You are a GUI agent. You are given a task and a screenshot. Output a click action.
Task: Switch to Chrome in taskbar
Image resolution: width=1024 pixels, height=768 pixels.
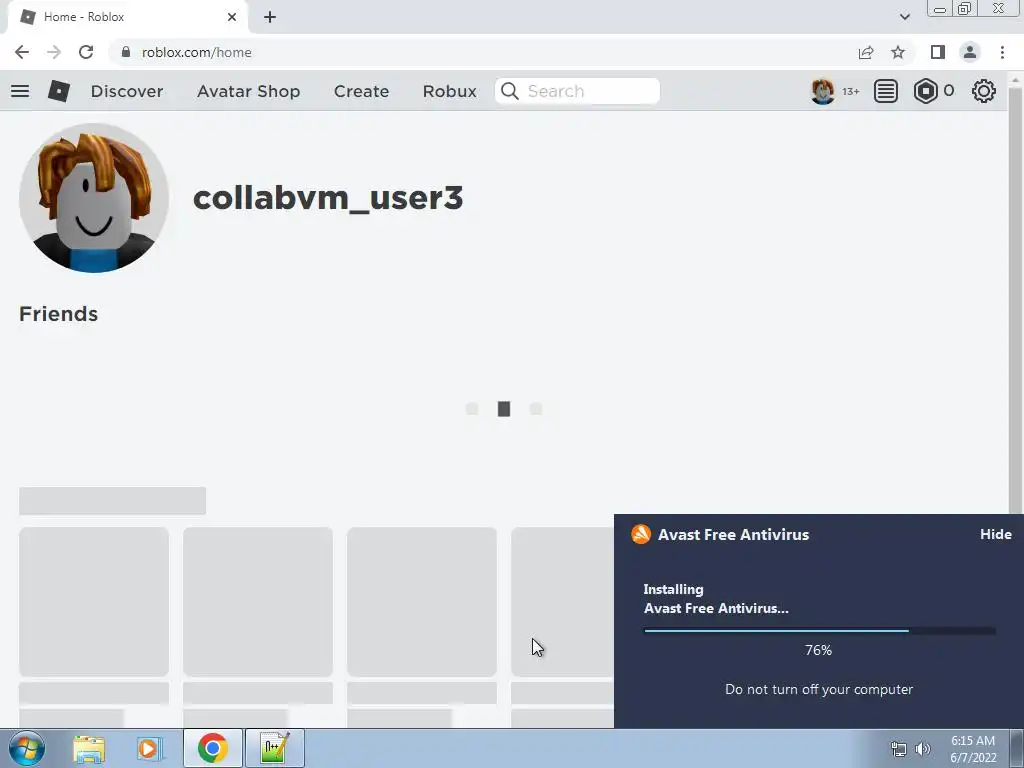pyautogui.click(x=213, y=748)
